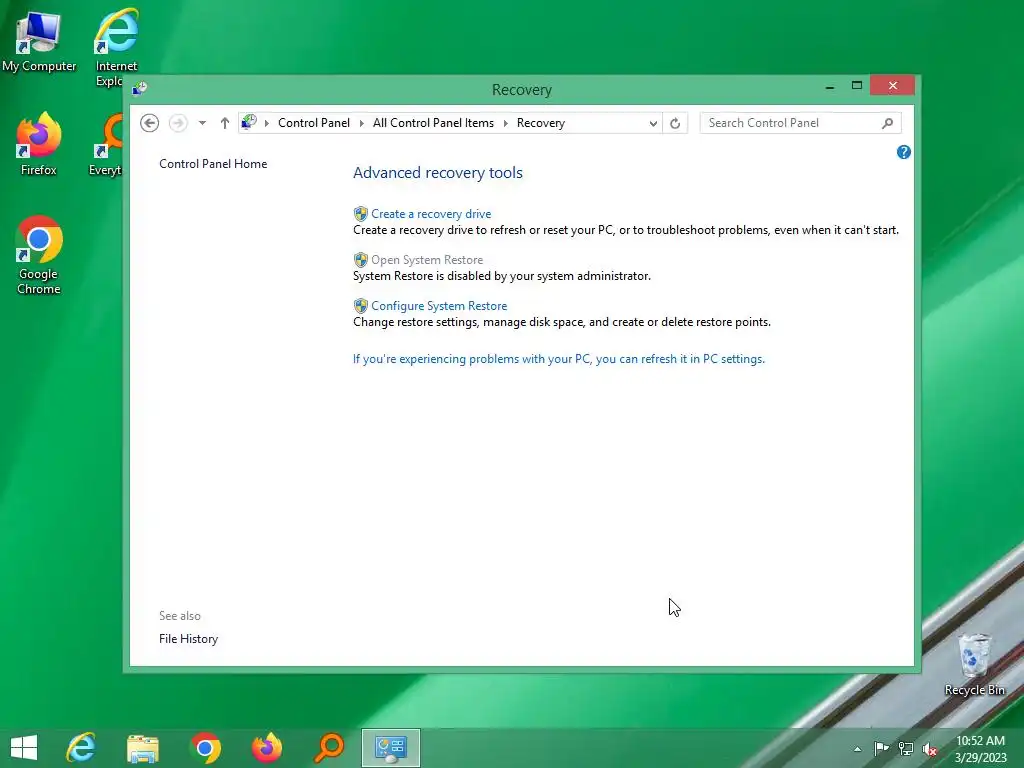Click the search magnifier icon

pos(887,123)
